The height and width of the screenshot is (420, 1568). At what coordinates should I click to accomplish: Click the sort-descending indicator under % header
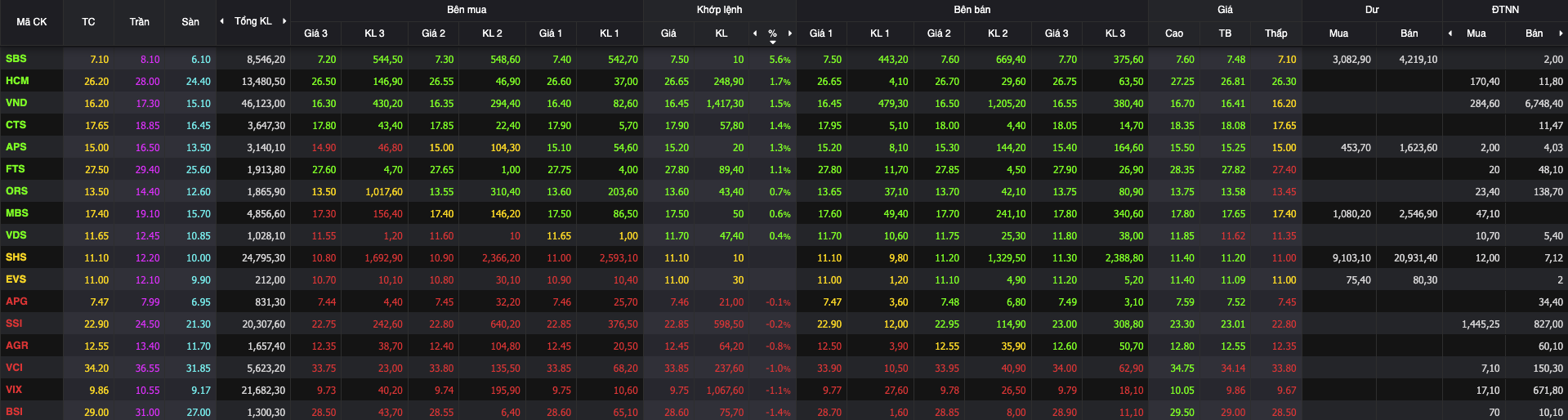click(x=773, y=42)
